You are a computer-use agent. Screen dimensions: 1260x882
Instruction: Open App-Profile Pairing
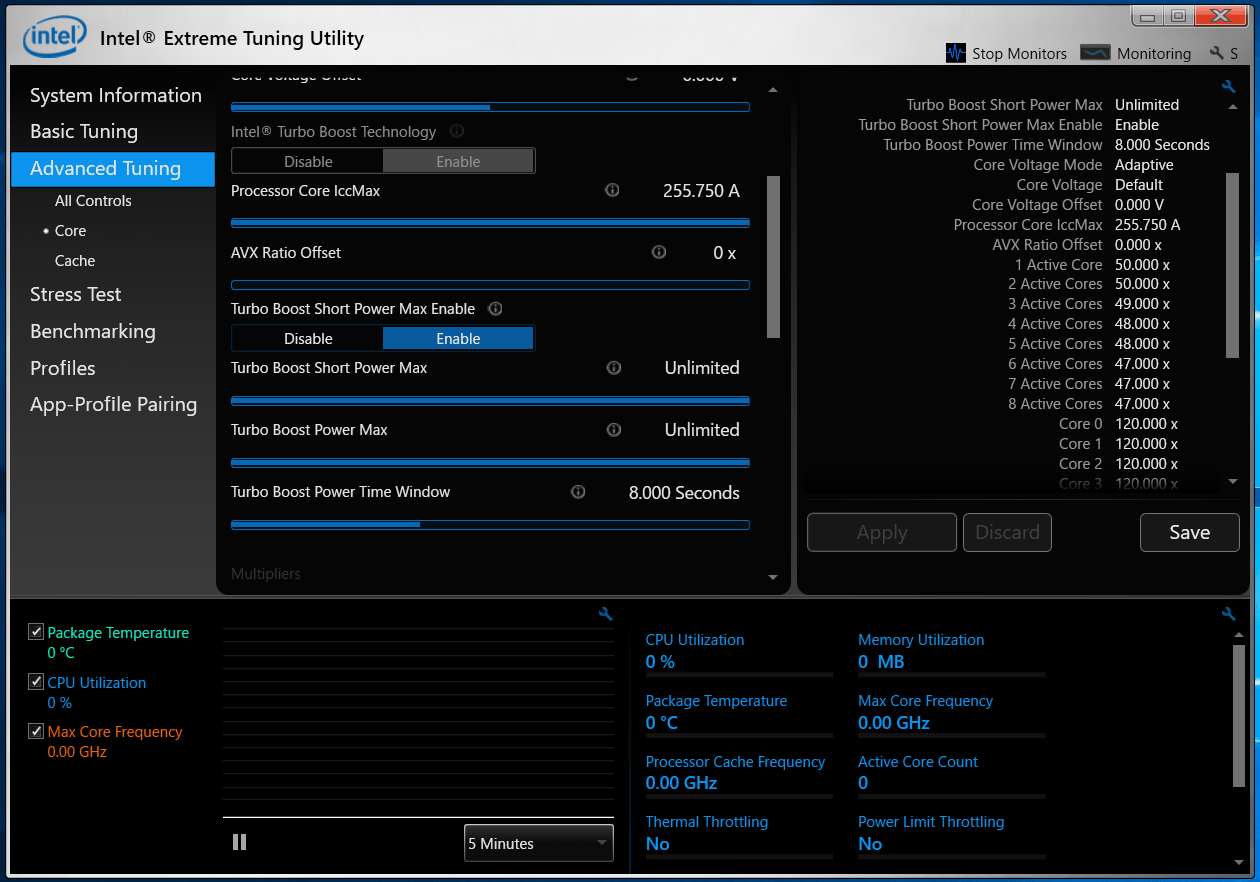(x=113, y=404)
